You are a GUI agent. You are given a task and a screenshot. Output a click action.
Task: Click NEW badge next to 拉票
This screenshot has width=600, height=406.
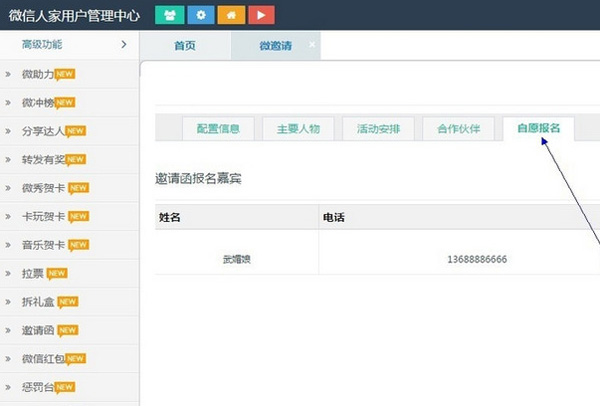coord(57,273)
